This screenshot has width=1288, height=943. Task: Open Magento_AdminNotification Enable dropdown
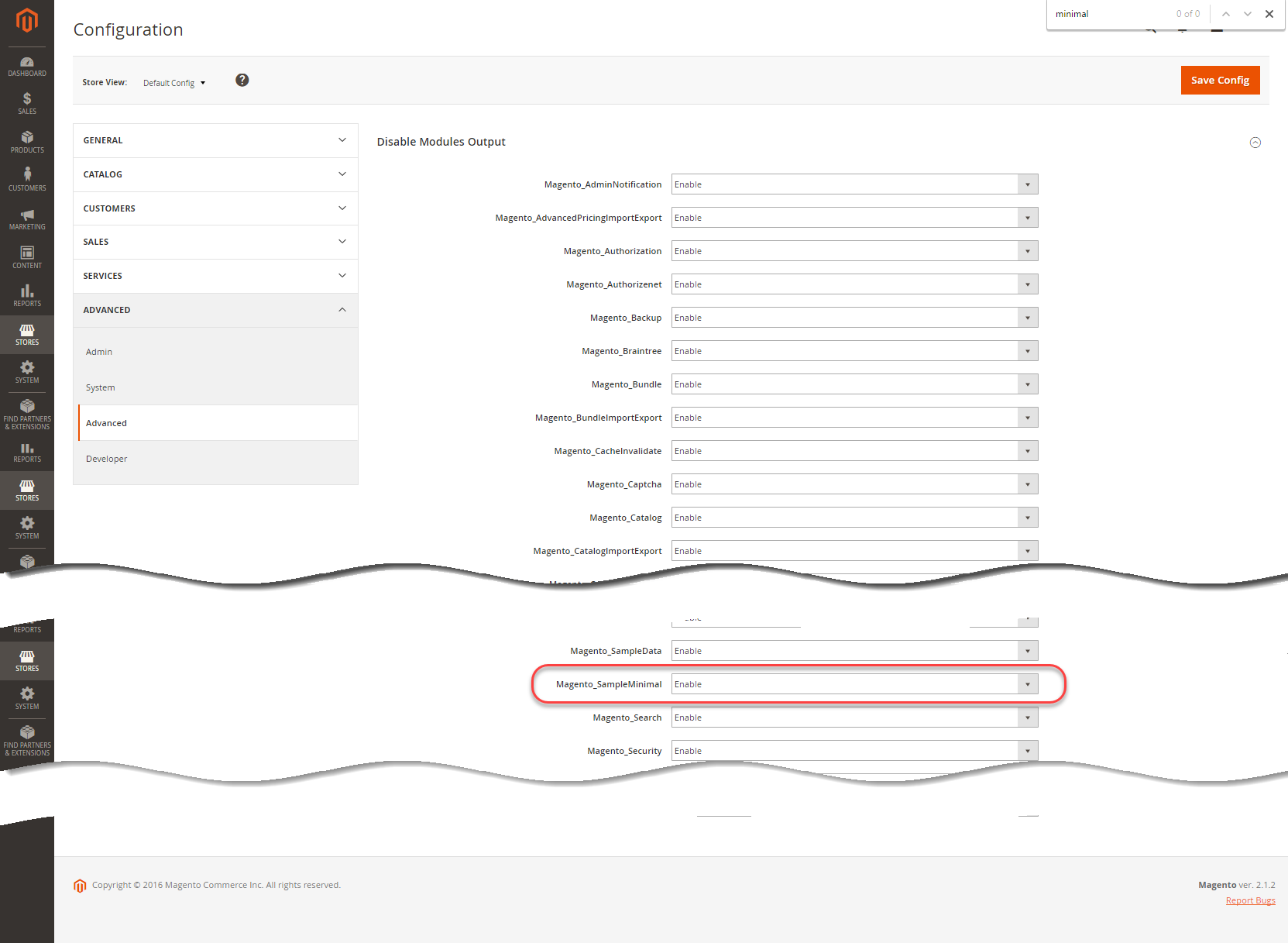coord(854,184)
